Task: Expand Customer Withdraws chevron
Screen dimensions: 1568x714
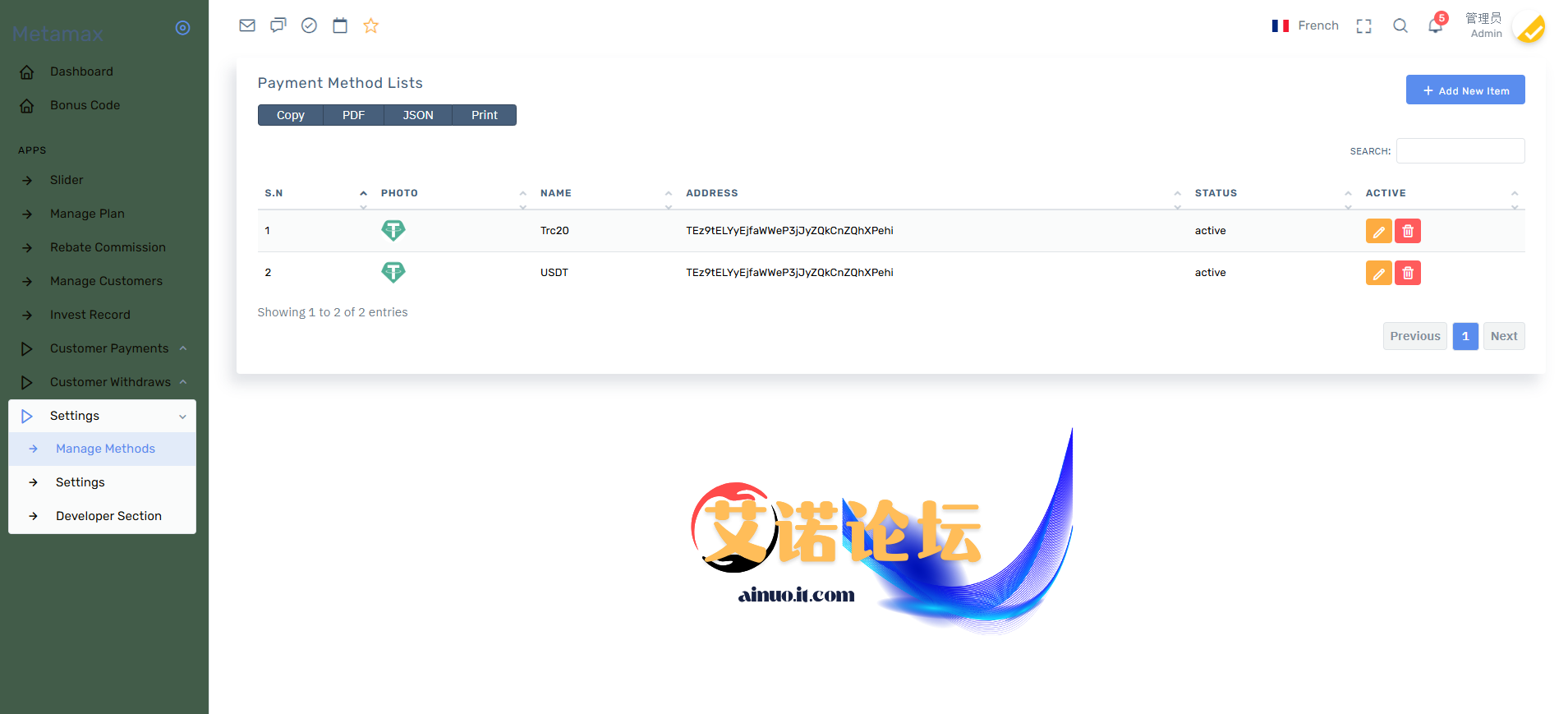Action: [183, 382]
